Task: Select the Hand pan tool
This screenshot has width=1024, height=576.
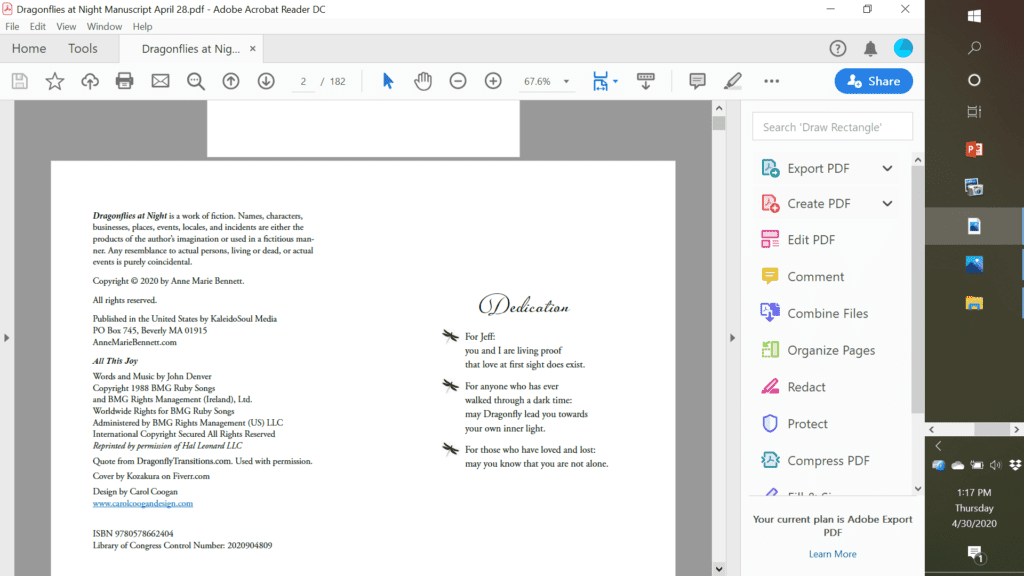Action: coord(423,81)
